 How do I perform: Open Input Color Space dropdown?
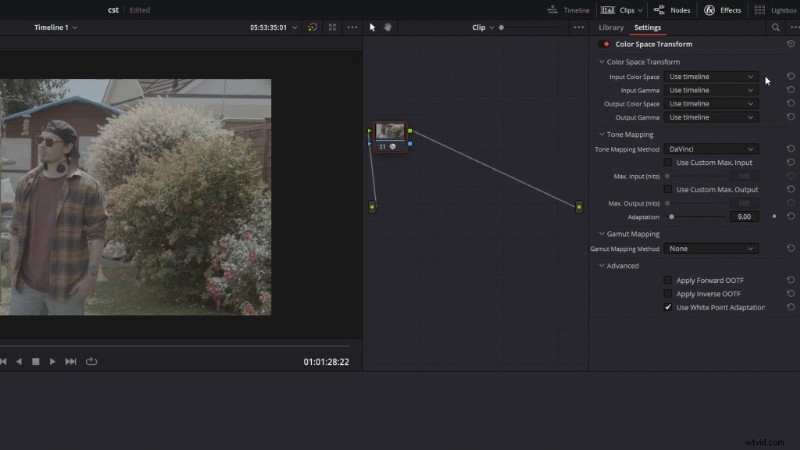711,77
